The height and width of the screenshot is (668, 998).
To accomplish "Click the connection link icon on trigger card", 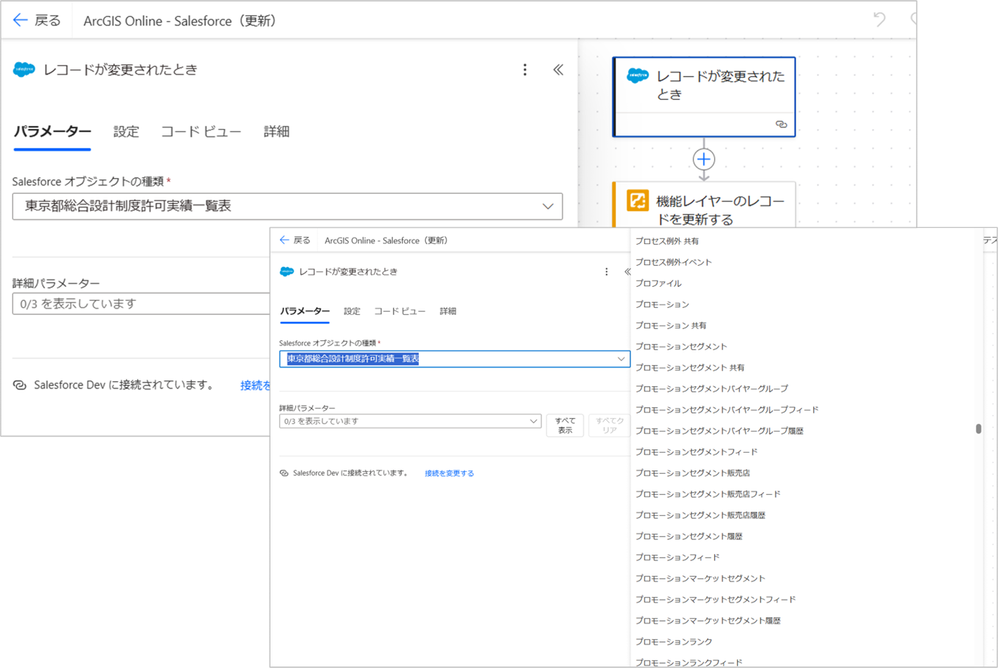I will coord(781,124).
